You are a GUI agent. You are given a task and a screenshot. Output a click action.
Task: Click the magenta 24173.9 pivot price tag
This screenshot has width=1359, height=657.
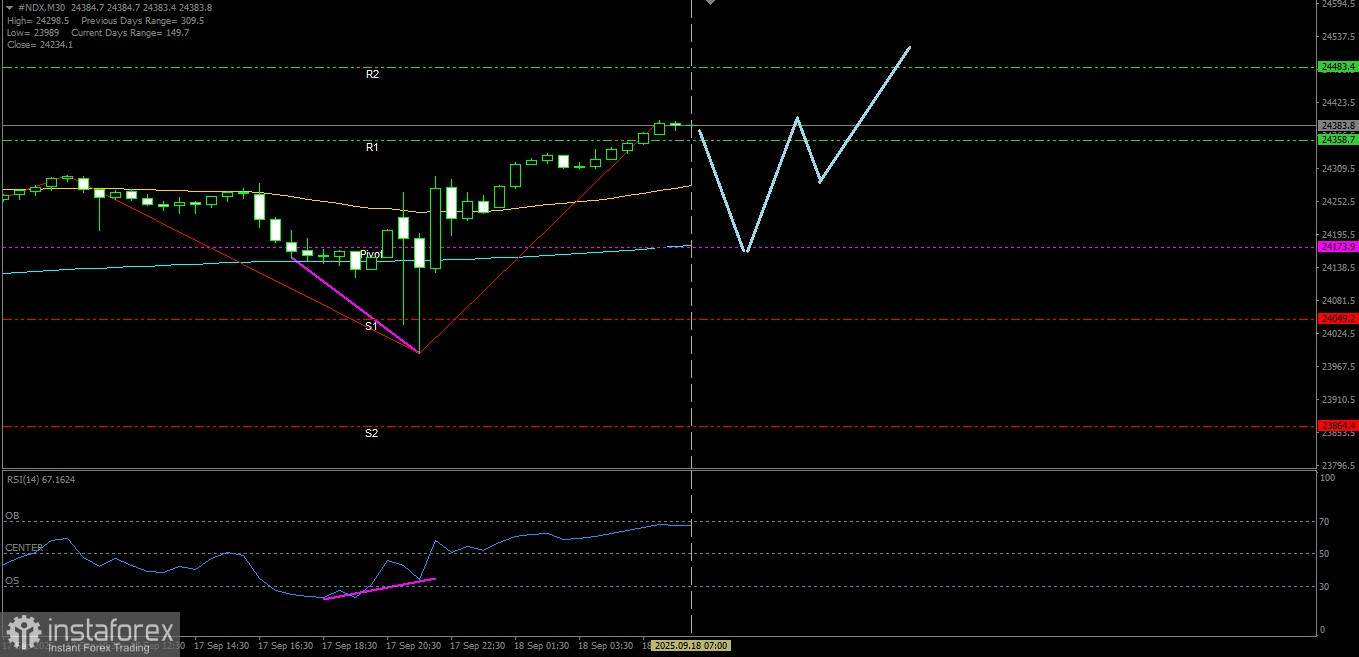pos(1338,246)
